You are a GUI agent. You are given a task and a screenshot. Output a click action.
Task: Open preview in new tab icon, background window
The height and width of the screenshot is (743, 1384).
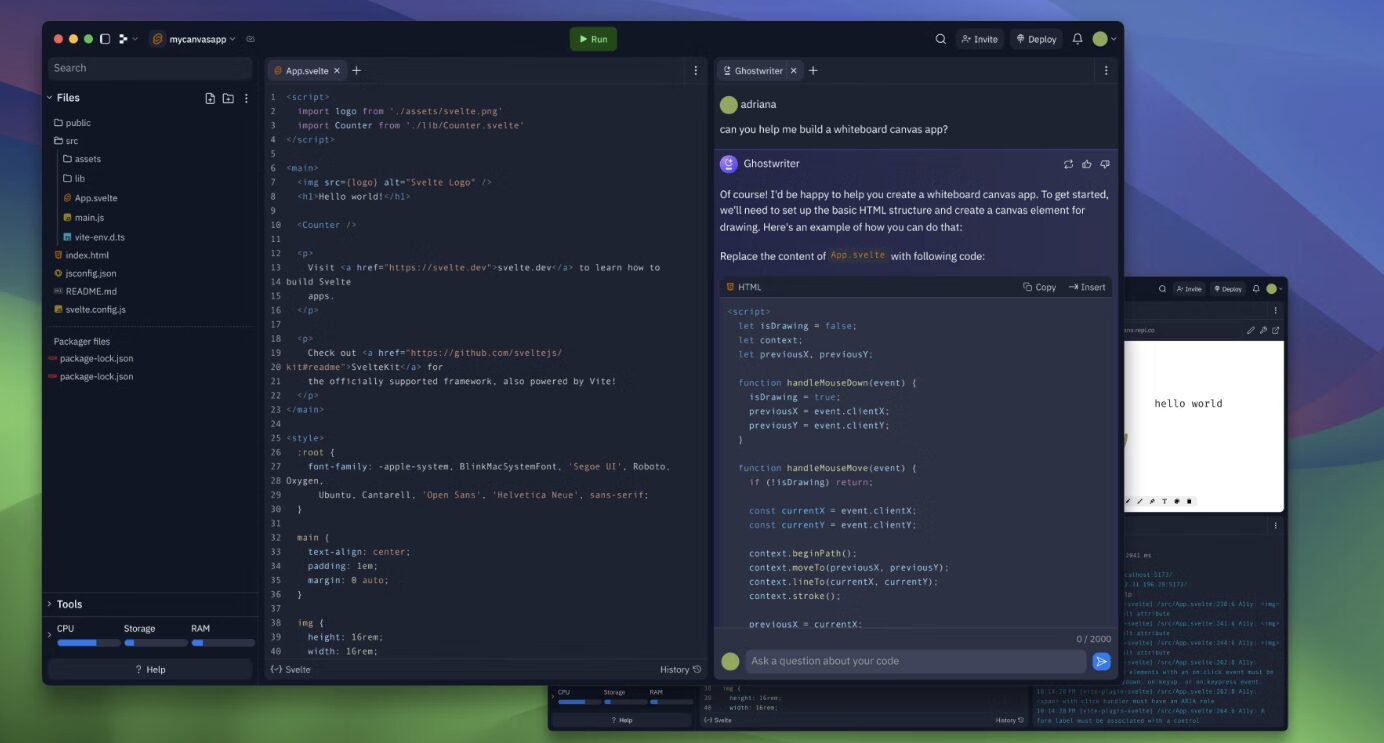(x=1275, y=330)
